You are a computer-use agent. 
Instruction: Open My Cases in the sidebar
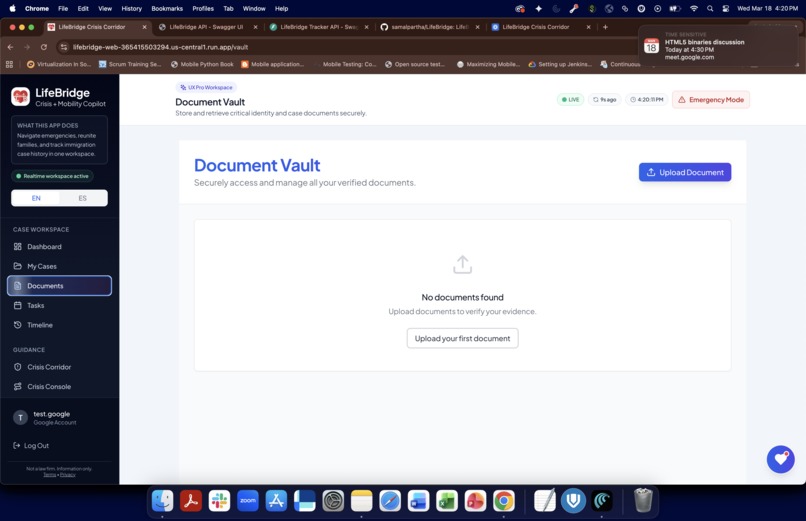pos(59,266)
